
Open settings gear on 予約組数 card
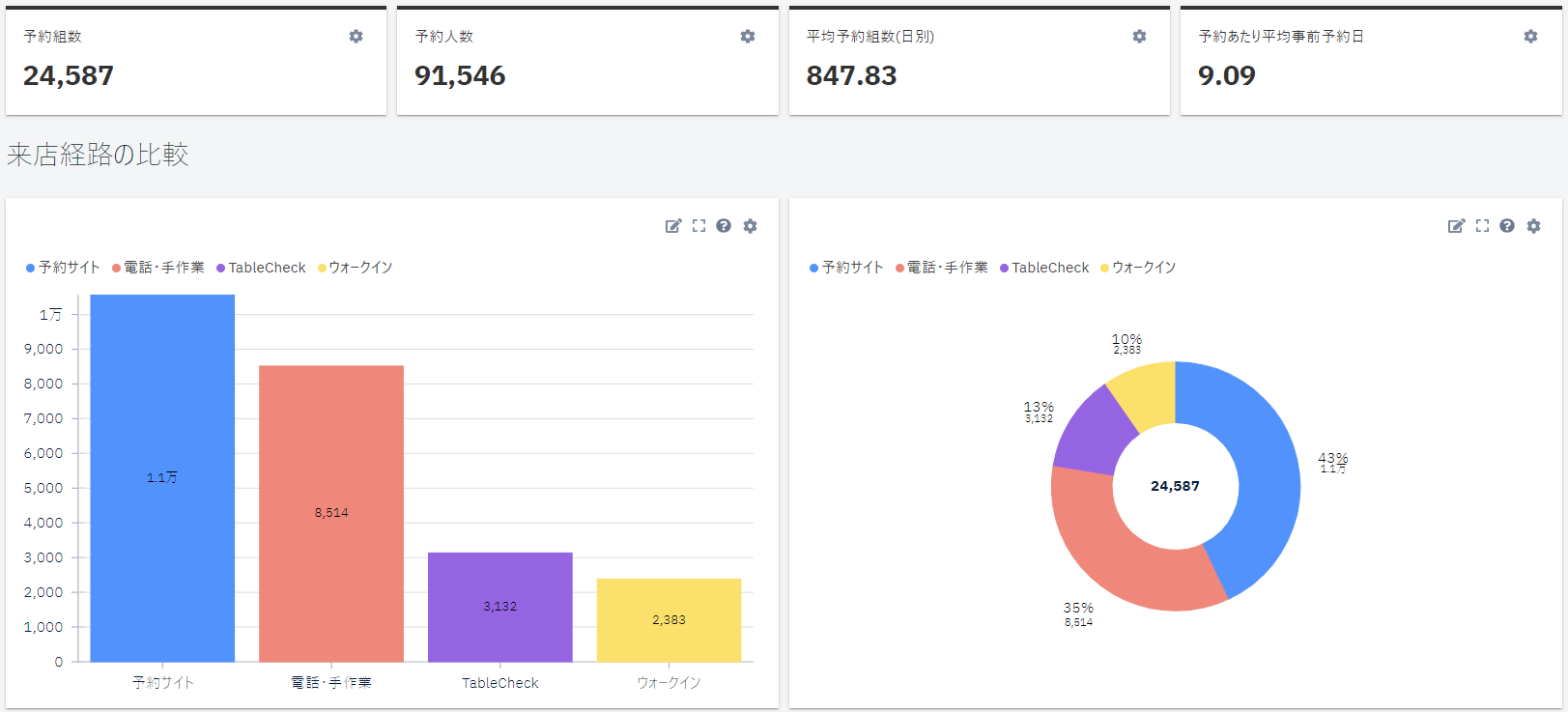click(x=356, y=37)
